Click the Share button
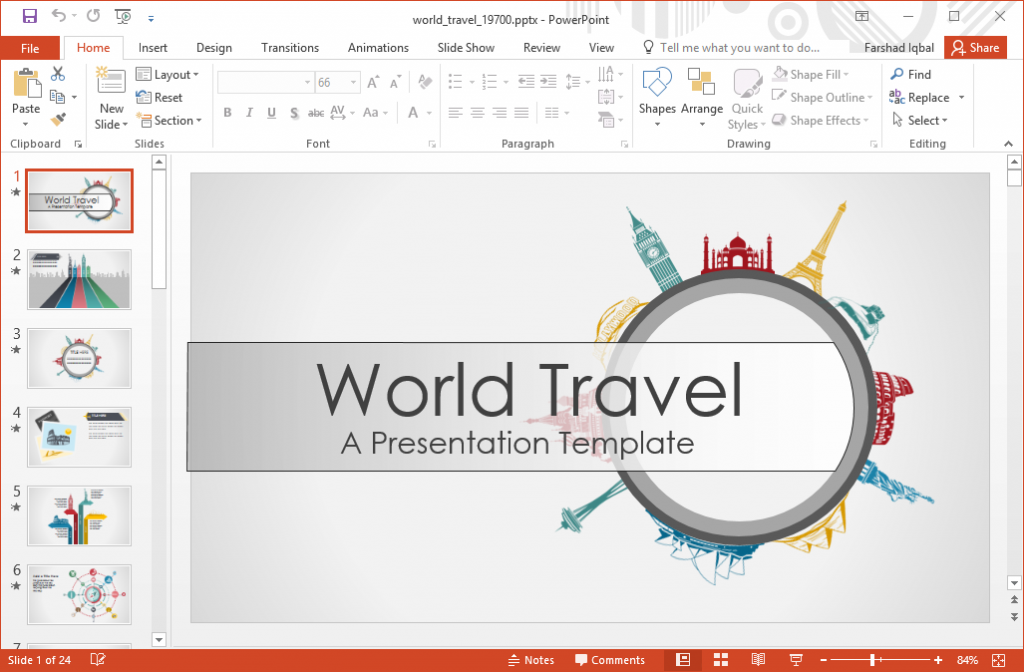Screen dimensions: 1024x672 pyautogui.click(x=975, y=47)
